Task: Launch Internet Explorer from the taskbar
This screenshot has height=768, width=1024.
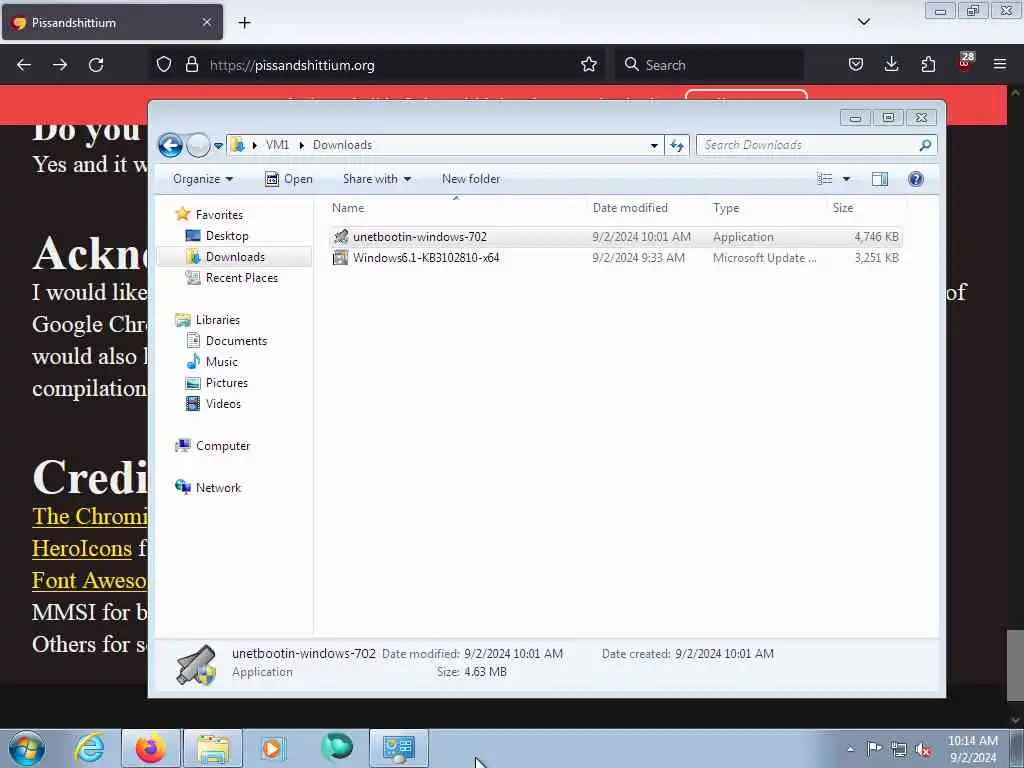Action: 89,748
